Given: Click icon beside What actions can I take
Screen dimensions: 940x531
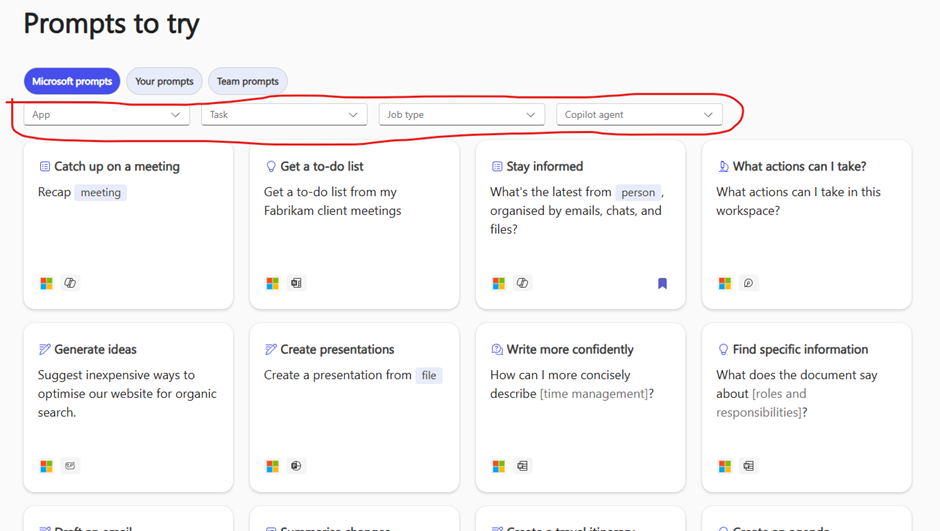Looking at the screenshot, I should tap(724, 166).
